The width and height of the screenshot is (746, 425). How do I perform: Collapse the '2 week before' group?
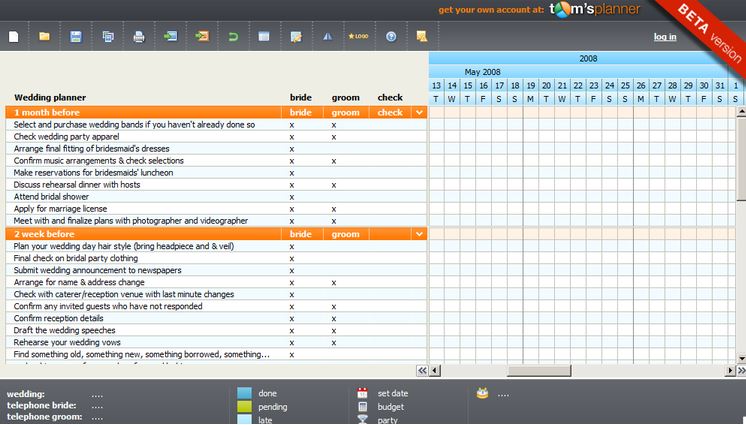tap(419, 234)
